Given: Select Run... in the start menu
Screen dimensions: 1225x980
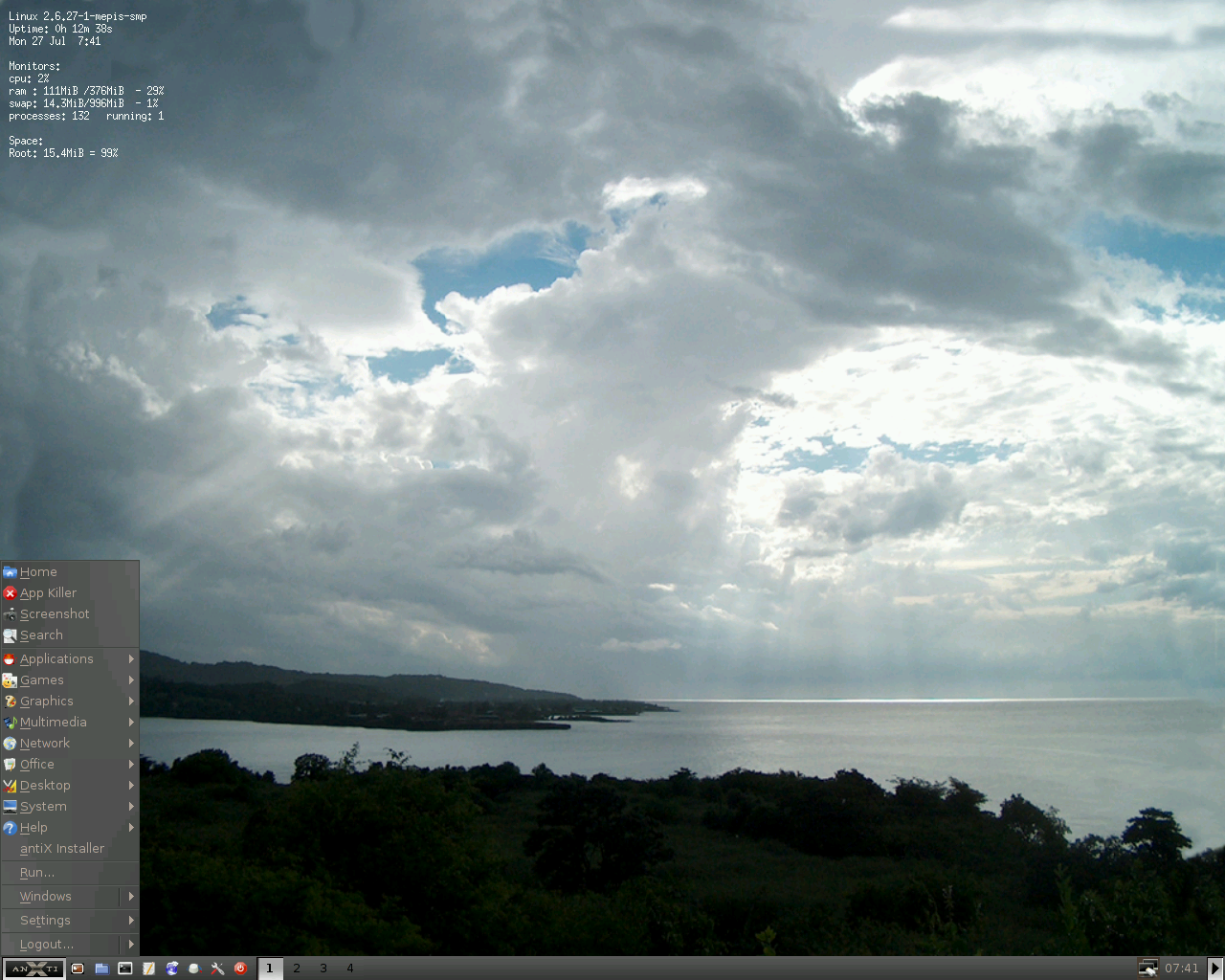Looking at the screenshot, I should coord(70,873).
